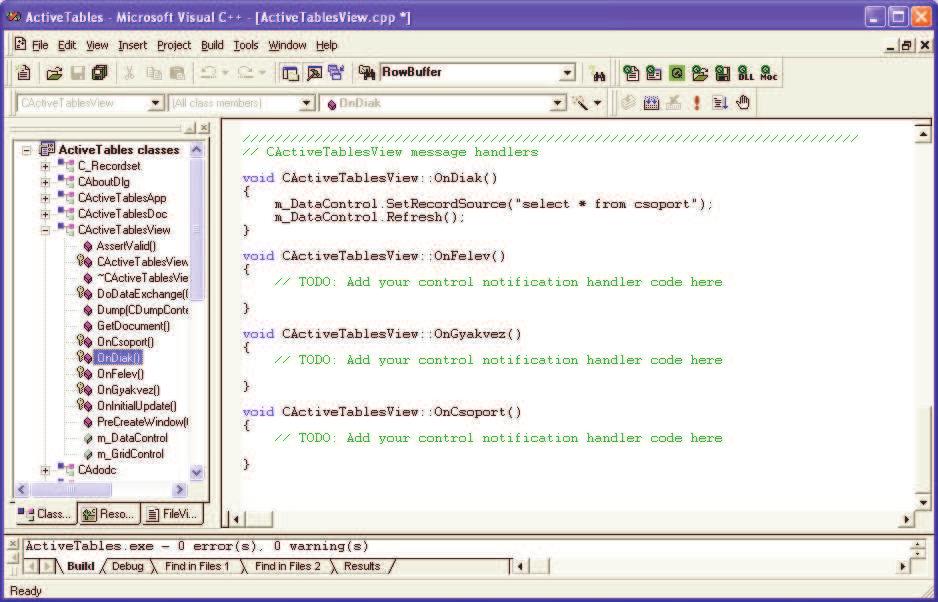Close the docked workspace pane
Viewport: 938px width, 602px height.
[205, 128]
